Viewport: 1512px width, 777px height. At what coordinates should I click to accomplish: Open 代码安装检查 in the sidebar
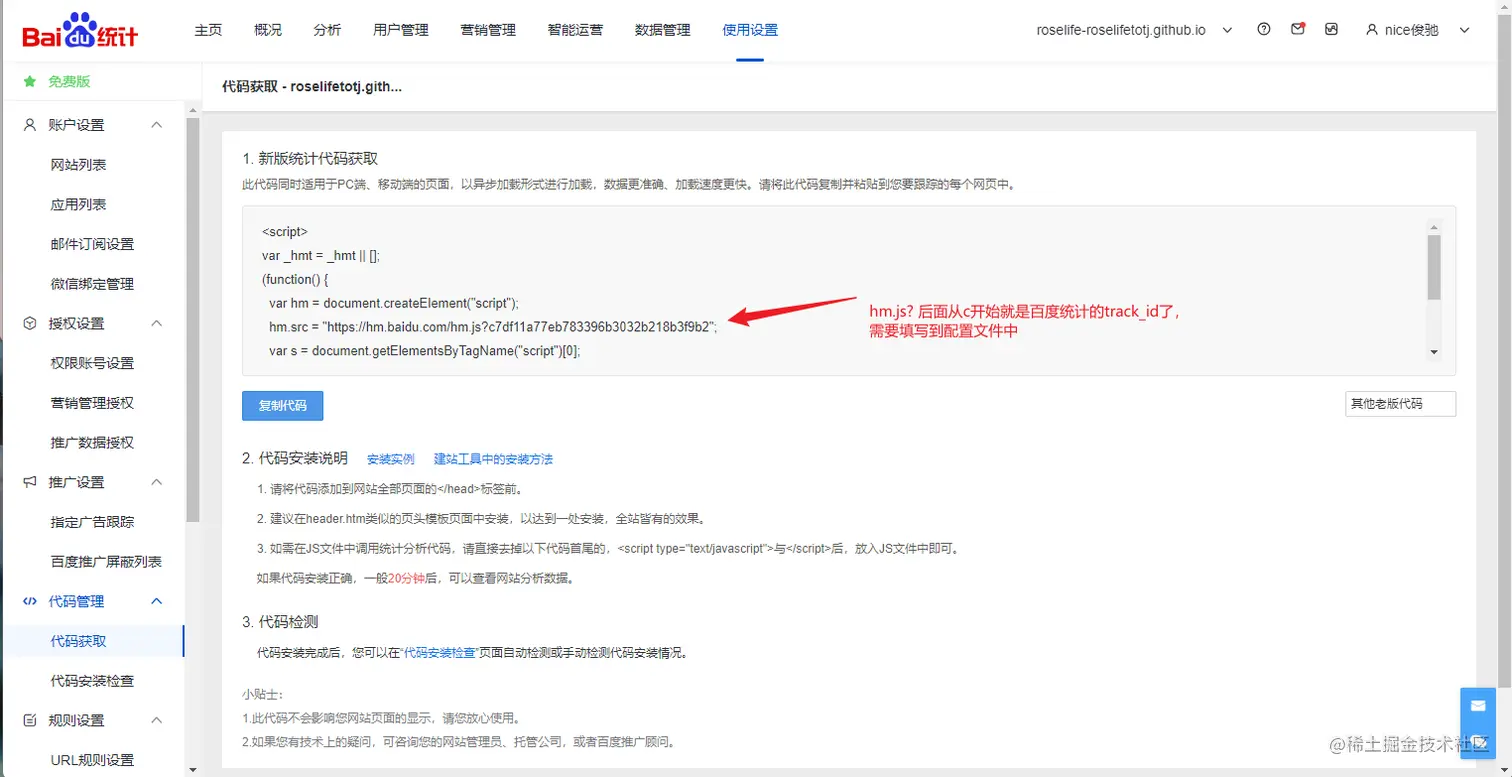[92, 681]
